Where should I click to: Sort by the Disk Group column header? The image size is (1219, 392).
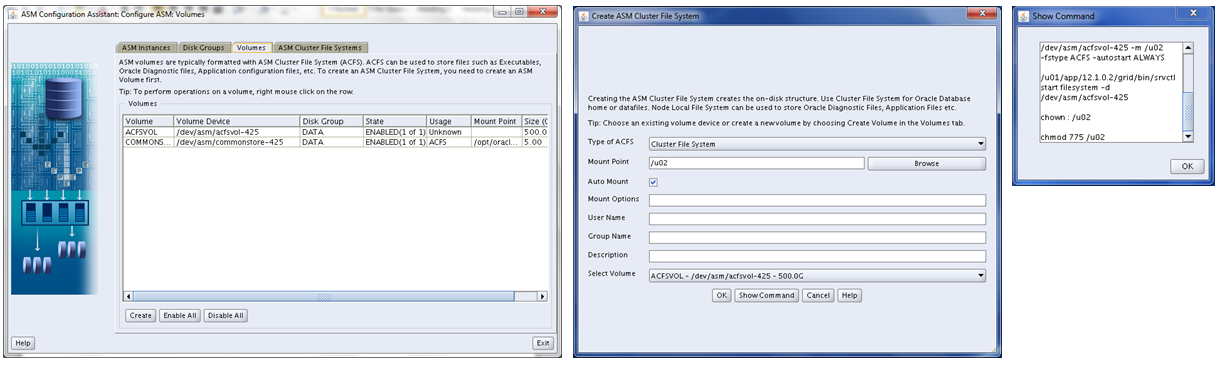pos(331,121)
